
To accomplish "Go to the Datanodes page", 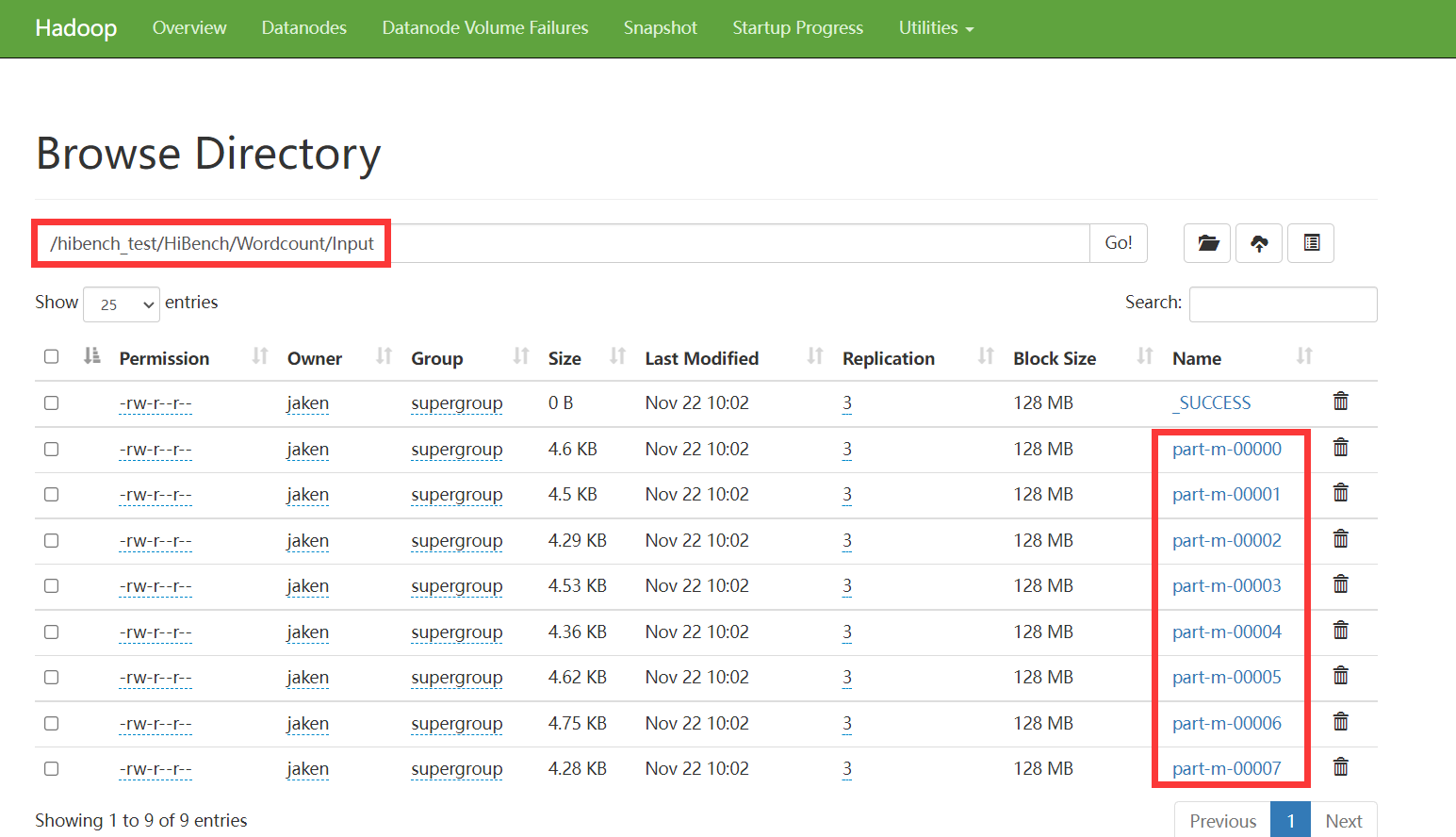I will [x=304, y=28].
